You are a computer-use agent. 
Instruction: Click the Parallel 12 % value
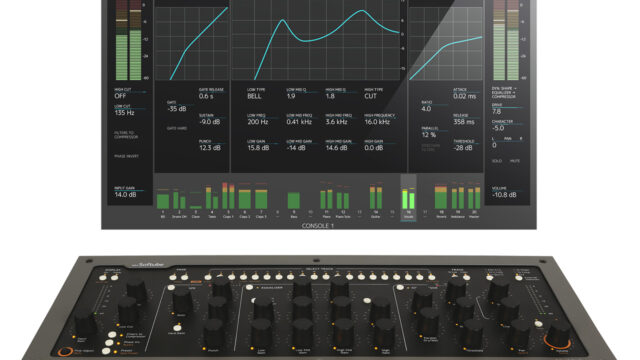(x=429, y=135)
